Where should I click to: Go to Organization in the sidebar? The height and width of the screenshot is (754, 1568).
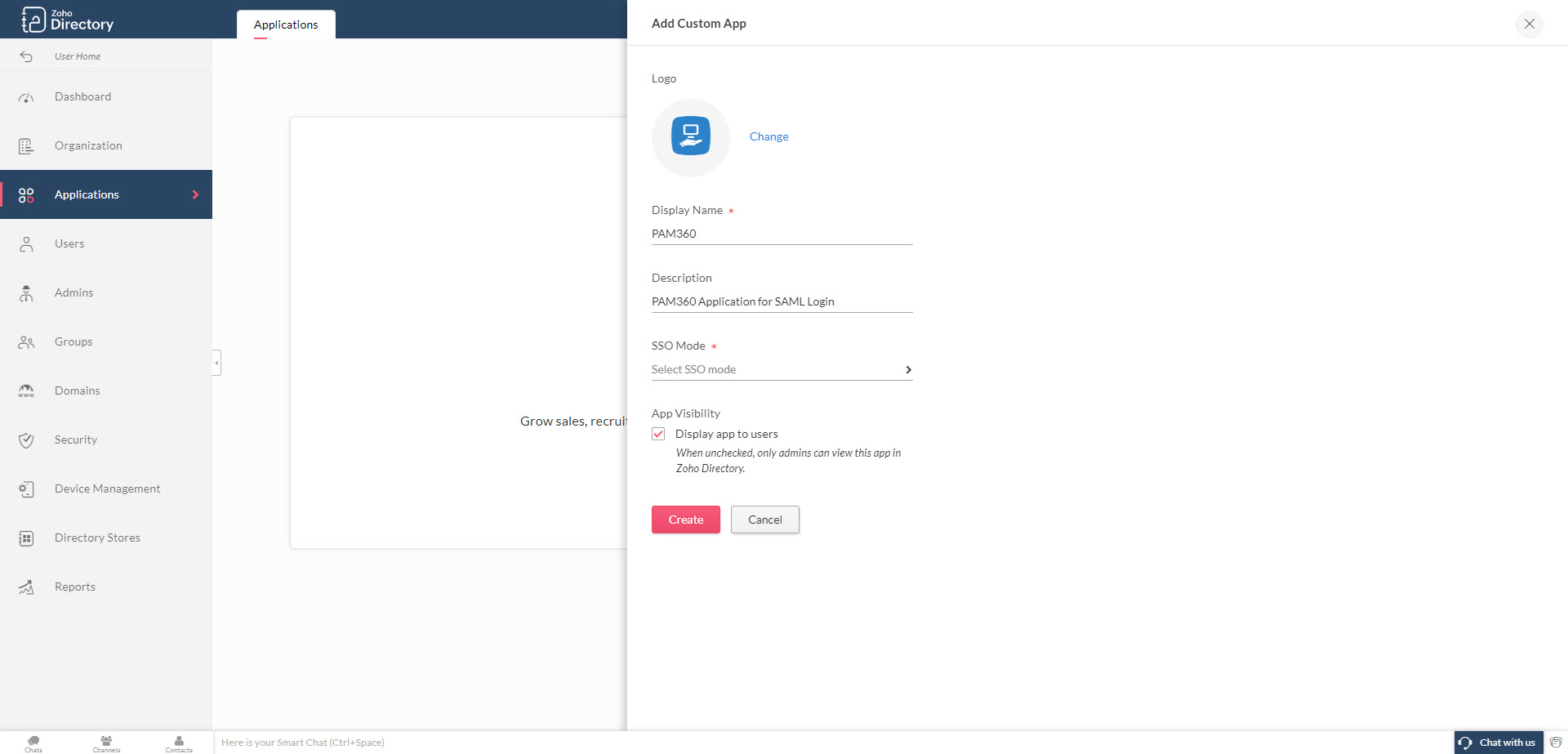pos(106,145)
